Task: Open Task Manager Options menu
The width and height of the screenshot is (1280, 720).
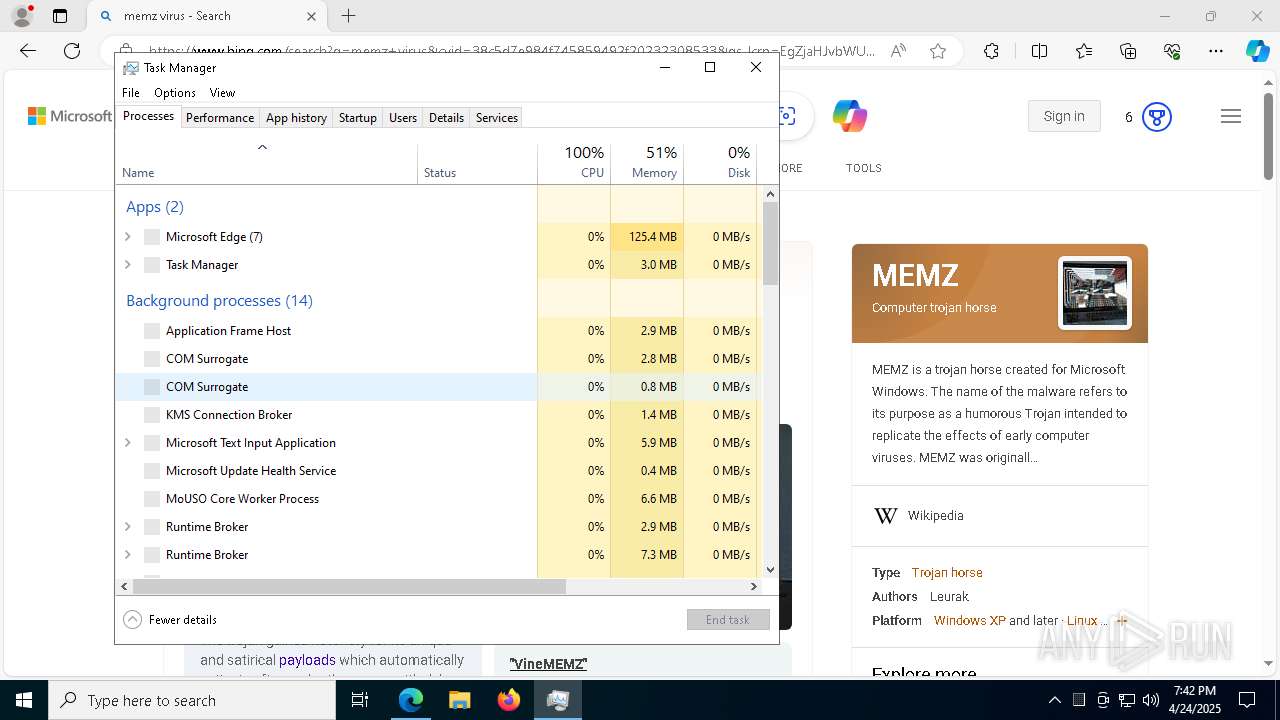Action: (x=175, y=93)
